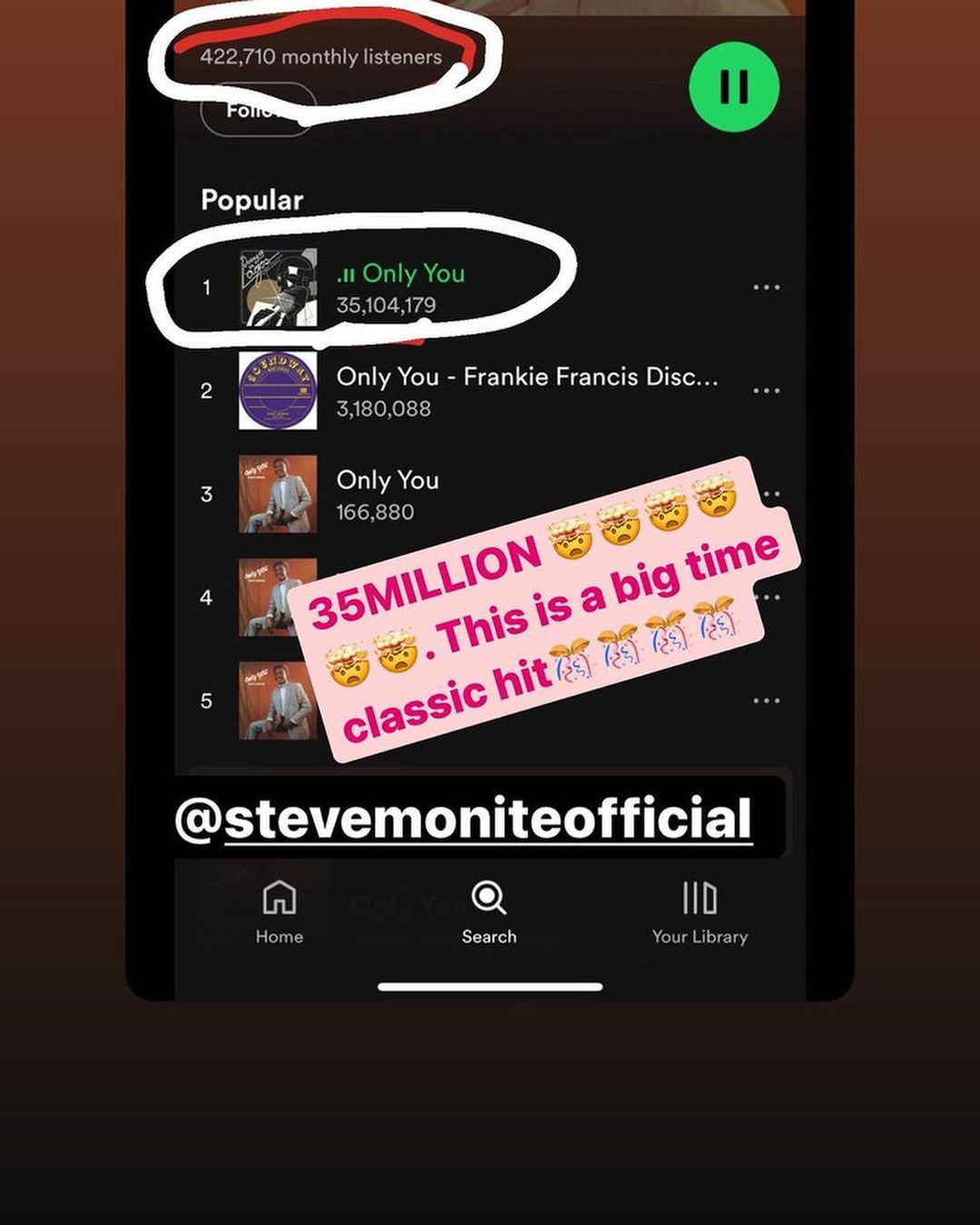Image resolution: width=980 pixels, height=1225 pixels.
Task: Select album cover of track 3
Action: [278, 495]
